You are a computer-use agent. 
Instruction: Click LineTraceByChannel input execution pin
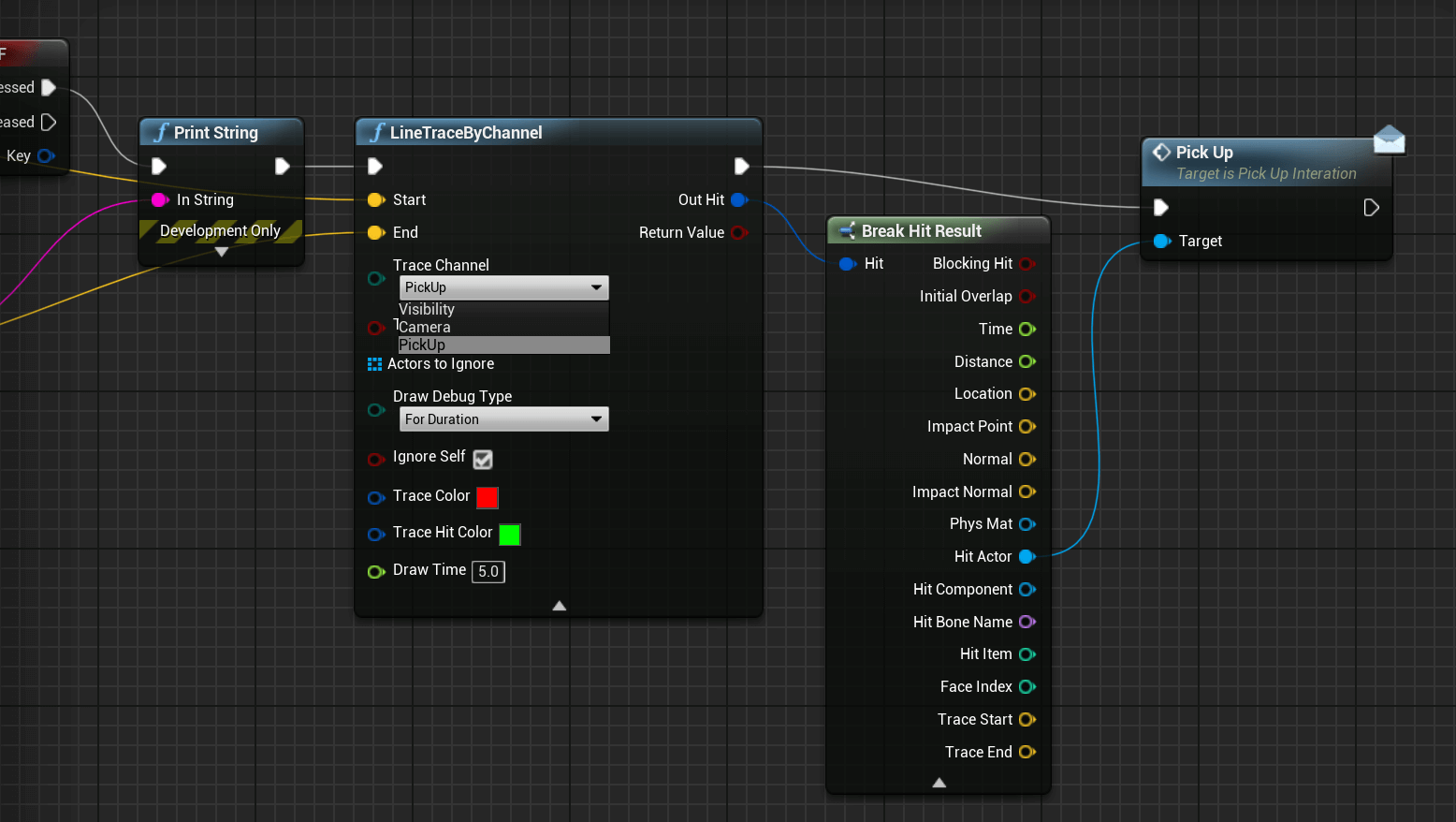click(x=375, y=167)
